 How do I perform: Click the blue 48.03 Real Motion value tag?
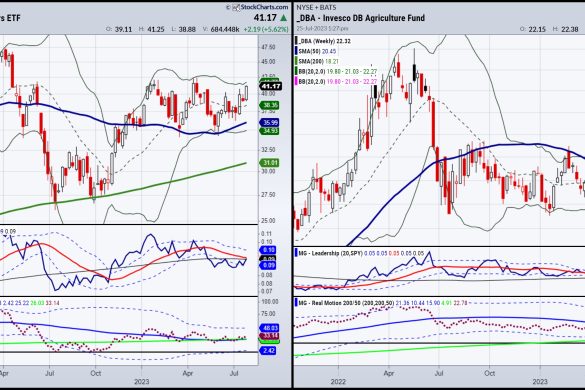pos(270,328)
